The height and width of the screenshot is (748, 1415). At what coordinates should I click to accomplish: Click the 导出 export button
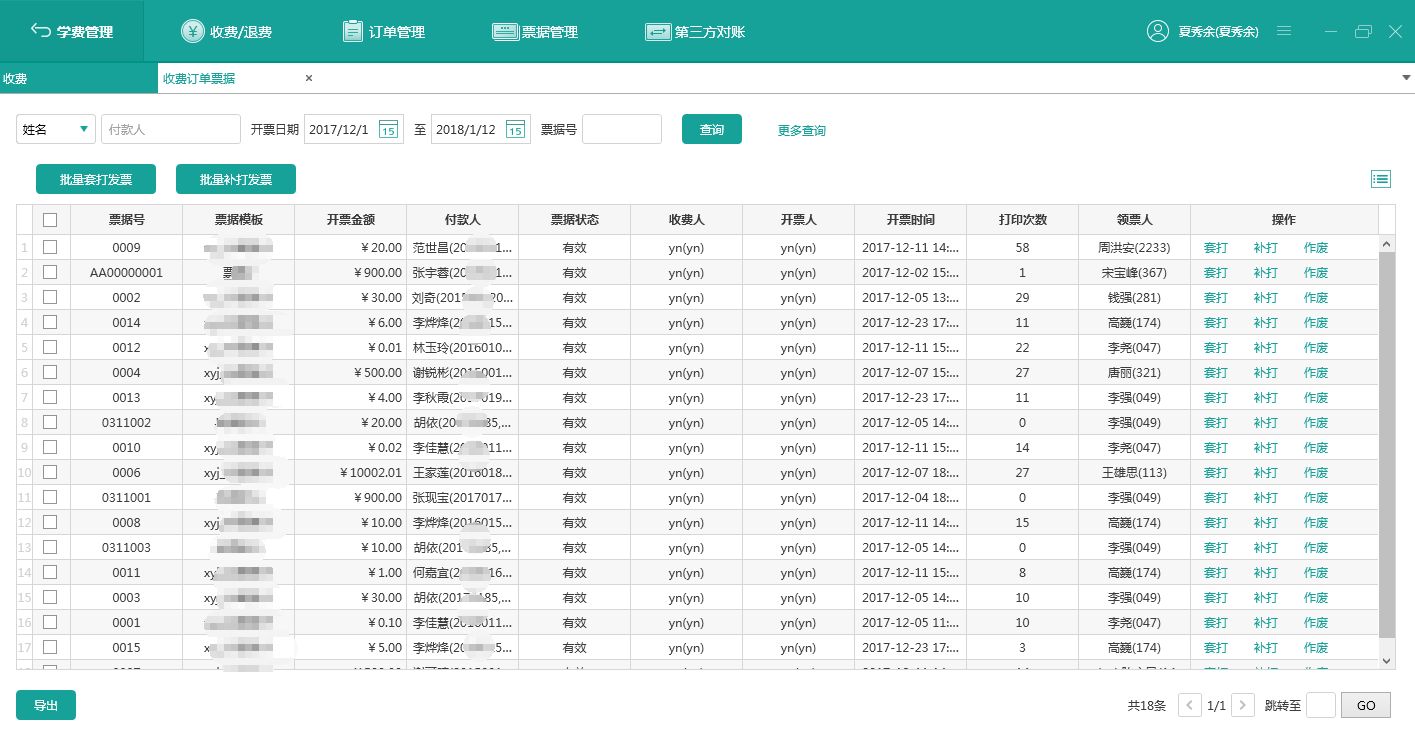46,705
